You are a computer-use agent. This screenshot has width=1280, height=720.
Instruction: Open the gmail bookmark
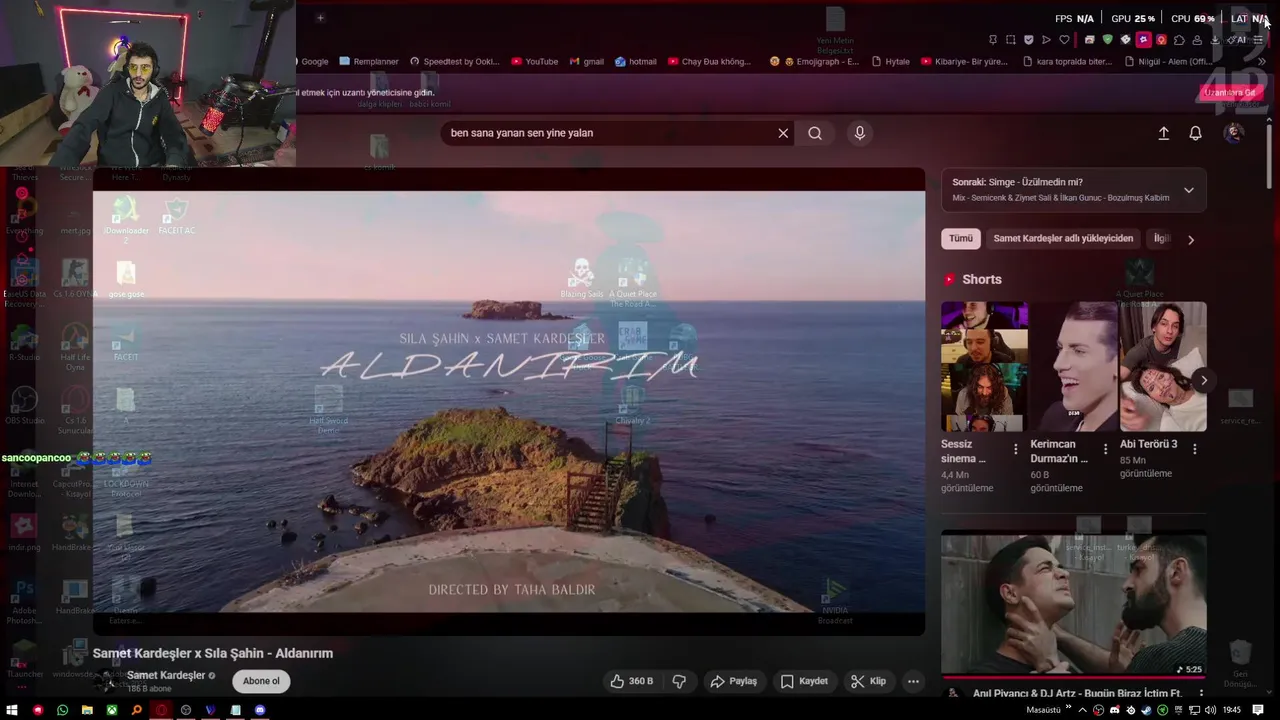coord(586,61)
